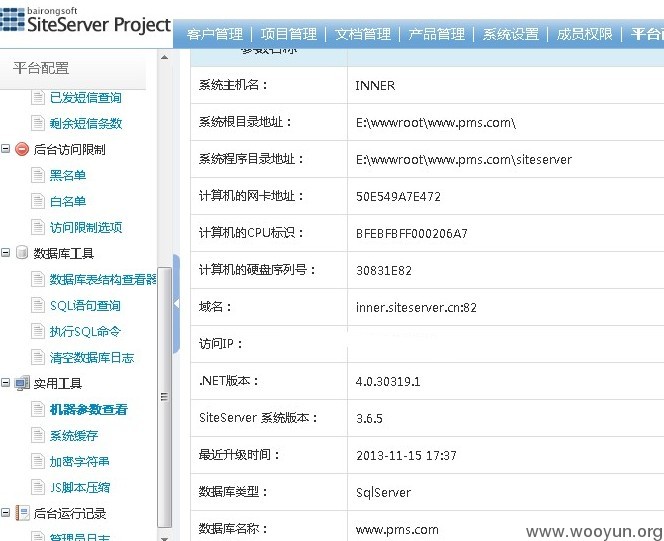Screen dimensions: 664x541
Task: Open the 产品管理 menu
Action: point(437,34)
